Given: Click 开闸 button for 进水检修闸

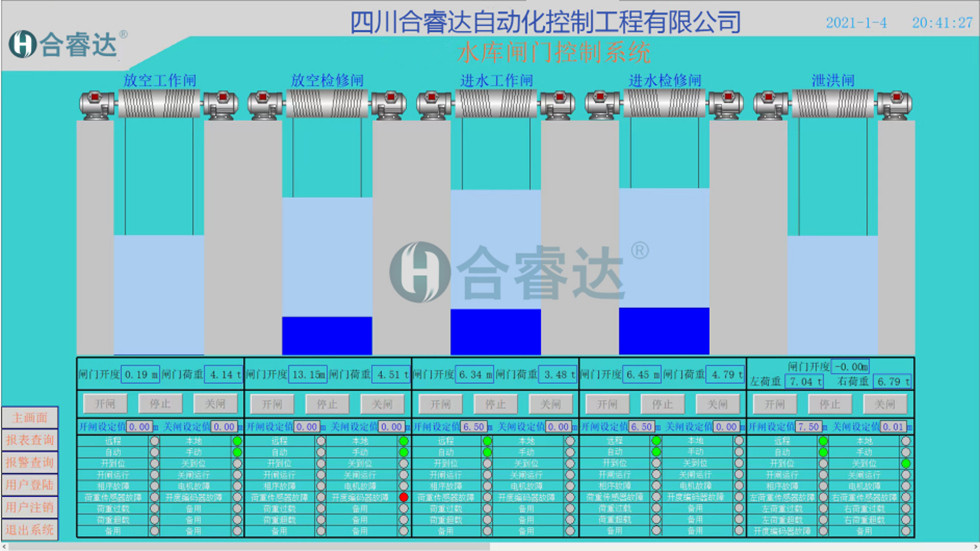Looking at the screenshot, I should click(x=608, y=404).
